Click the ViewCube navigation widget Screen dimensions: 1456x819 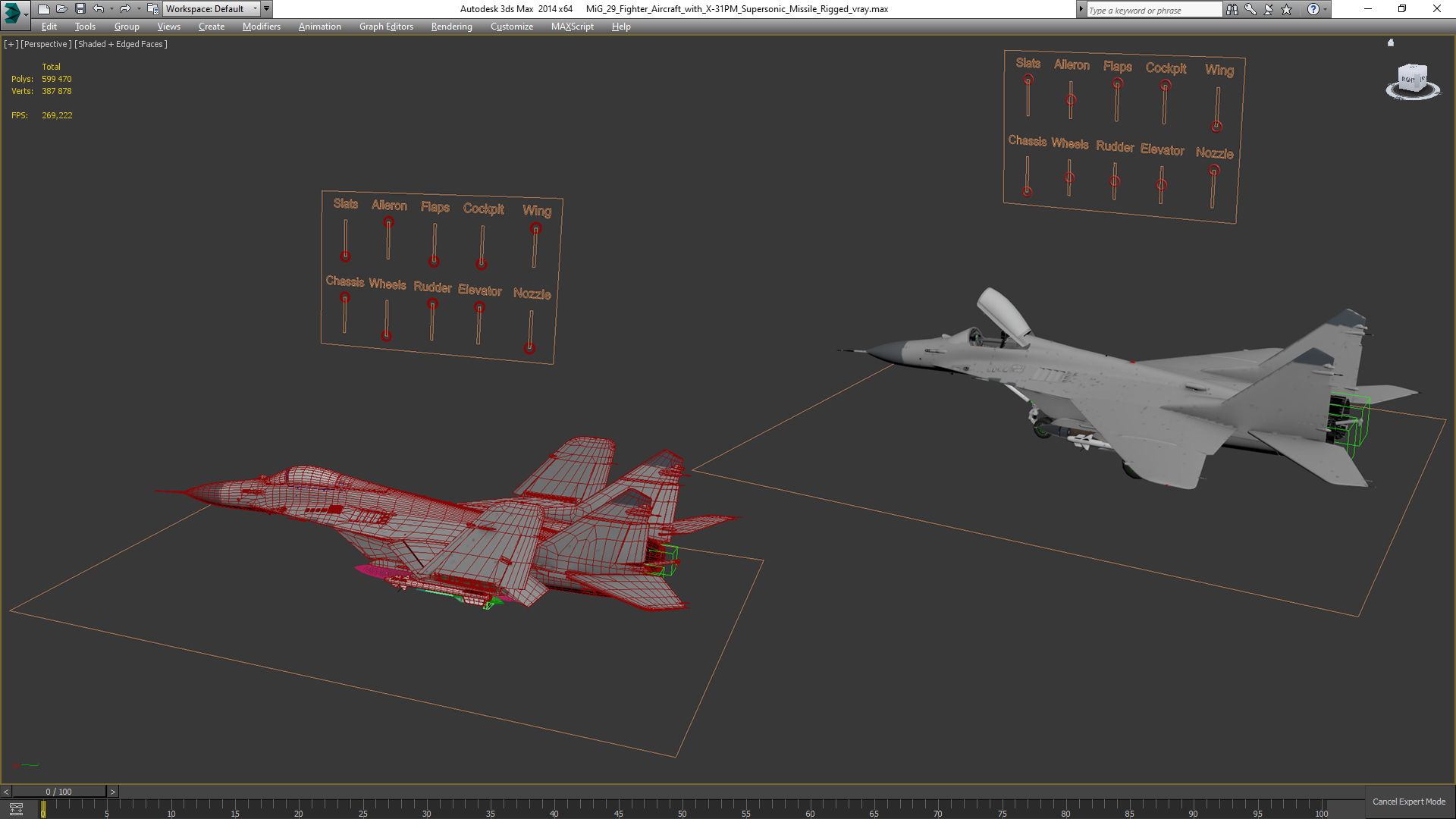[1412, 80]
